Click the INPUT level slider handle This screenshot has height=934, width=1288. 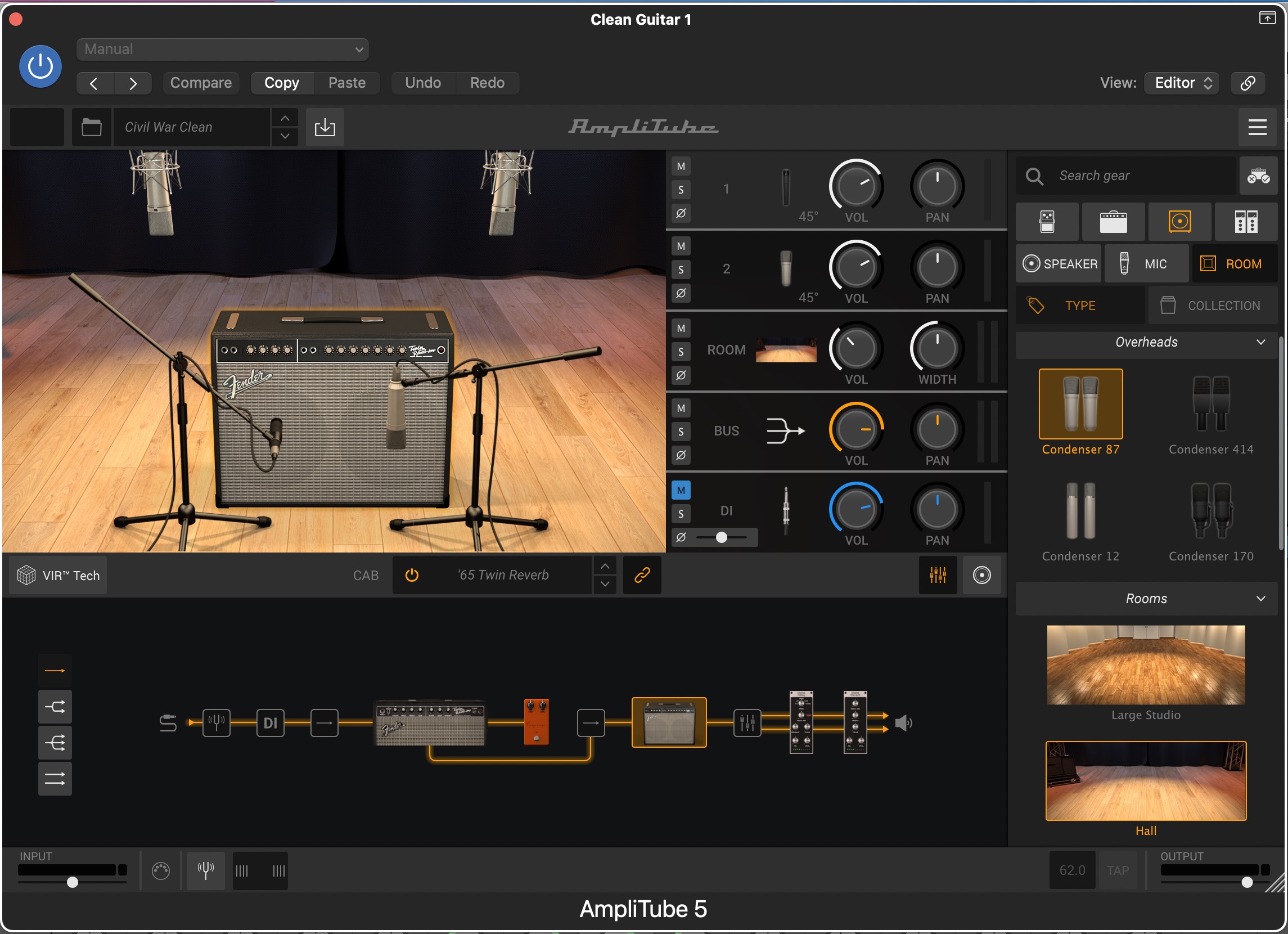(x=73, y=882)
